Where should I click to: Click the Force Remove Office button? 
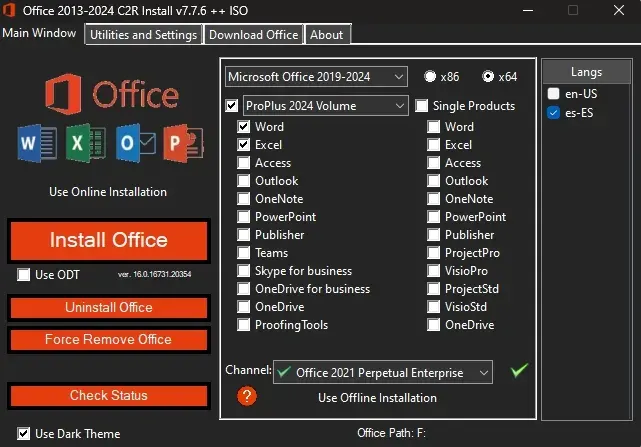click(x=109, y=339)
